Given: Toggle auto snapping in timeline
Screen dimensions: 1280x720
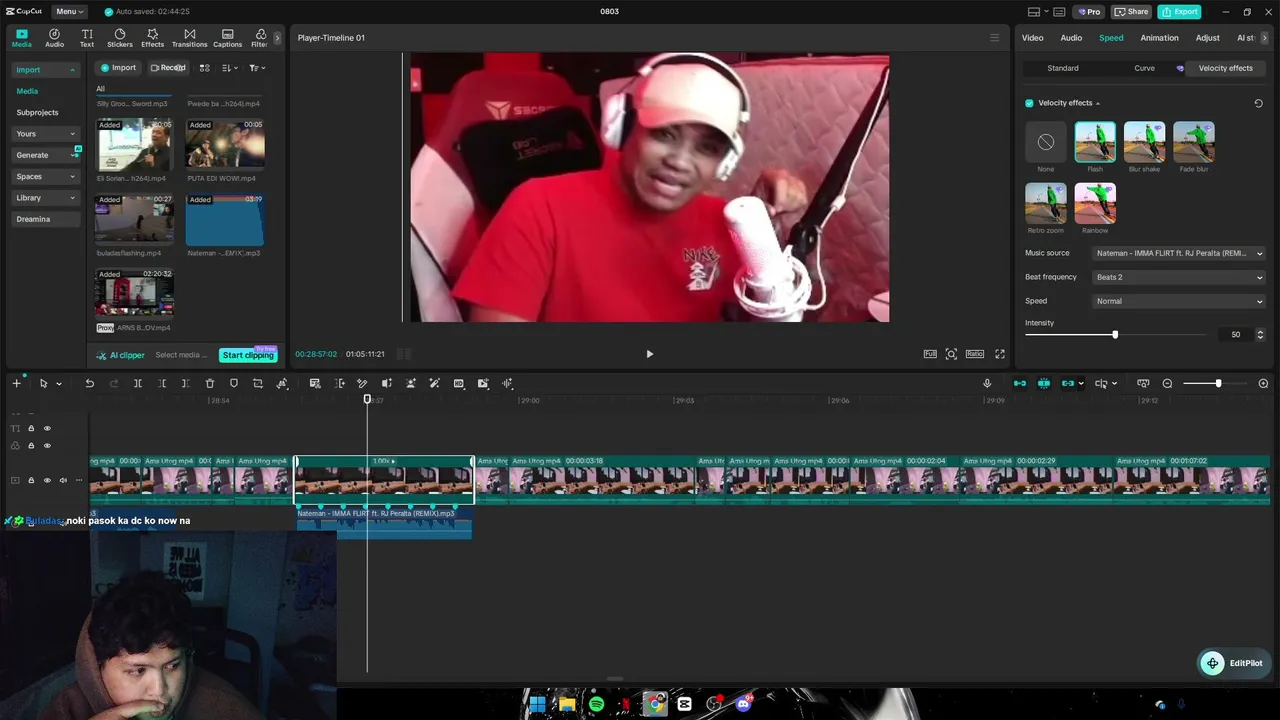Looking at the screenshot, I should (x=1044, y=384).
